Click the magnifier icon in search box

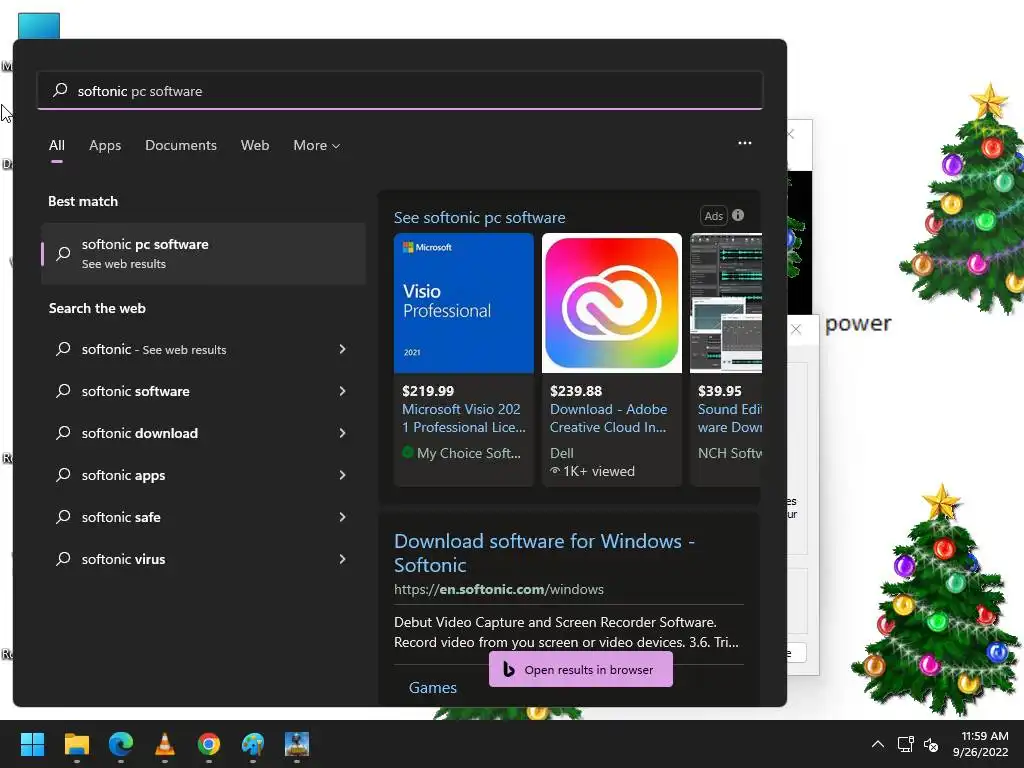pyautogui.click(x=60, y=90)
